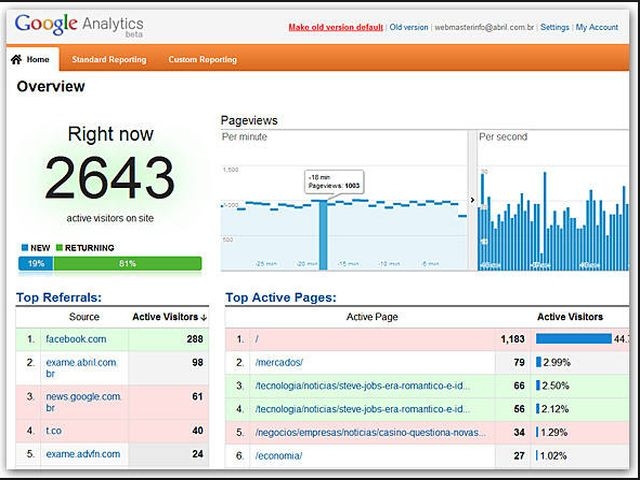Open the Old version link

[409, 27]
